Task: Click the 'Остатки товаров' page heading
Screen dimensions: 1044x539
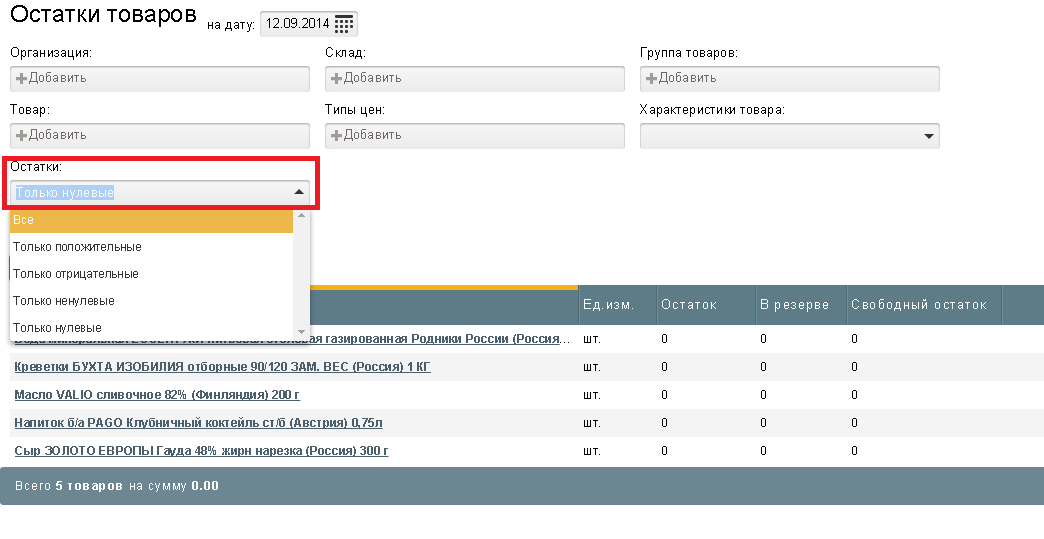Action: click(x=103, y=15)
